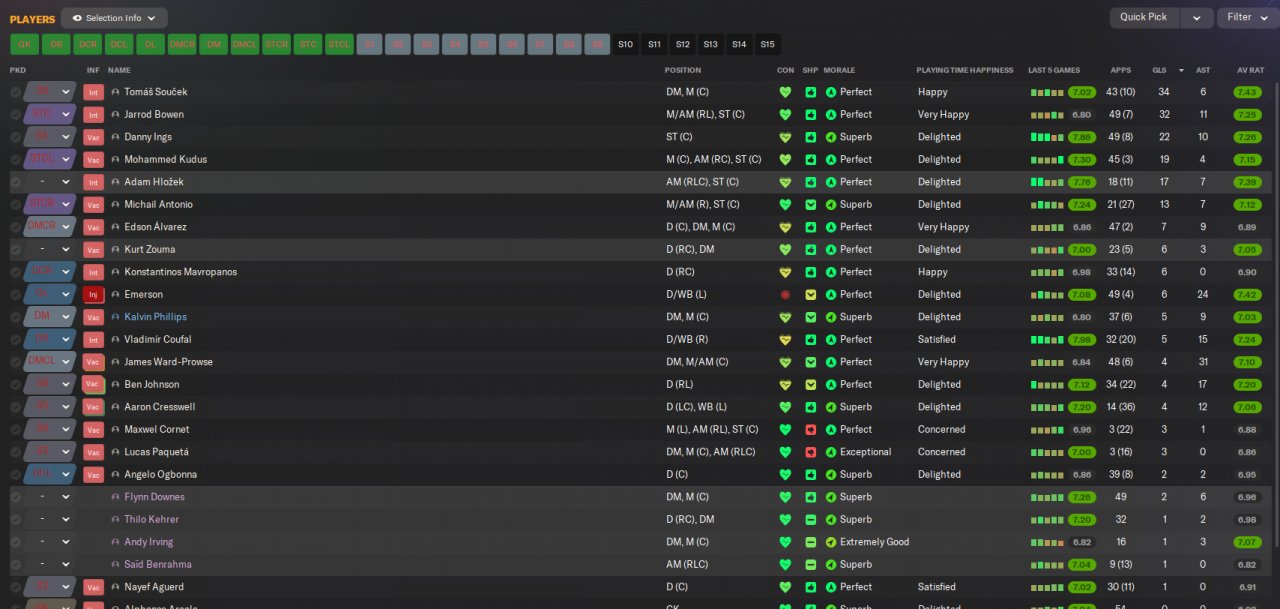Click Tomáš Souček's Int status icon
This screenshot has height=609, width=1280.
[x=94, y=92]
